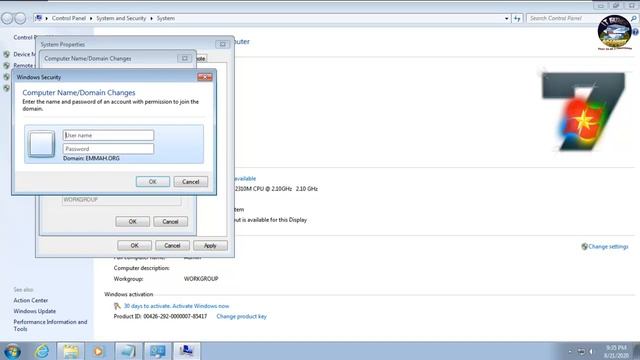Screen dimensions: 640x360
Task: Click the 30 days to activate link
Action: click(176, 306)
